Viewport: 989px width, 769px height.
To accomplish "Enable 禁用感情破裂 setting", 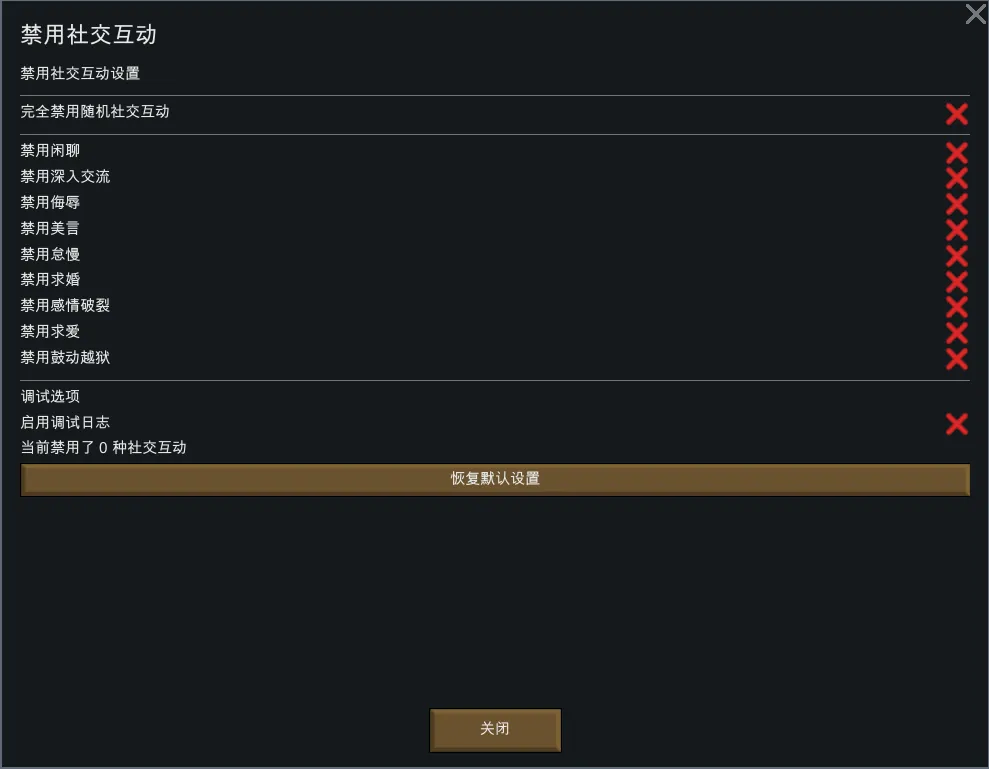I will [956, 307].
